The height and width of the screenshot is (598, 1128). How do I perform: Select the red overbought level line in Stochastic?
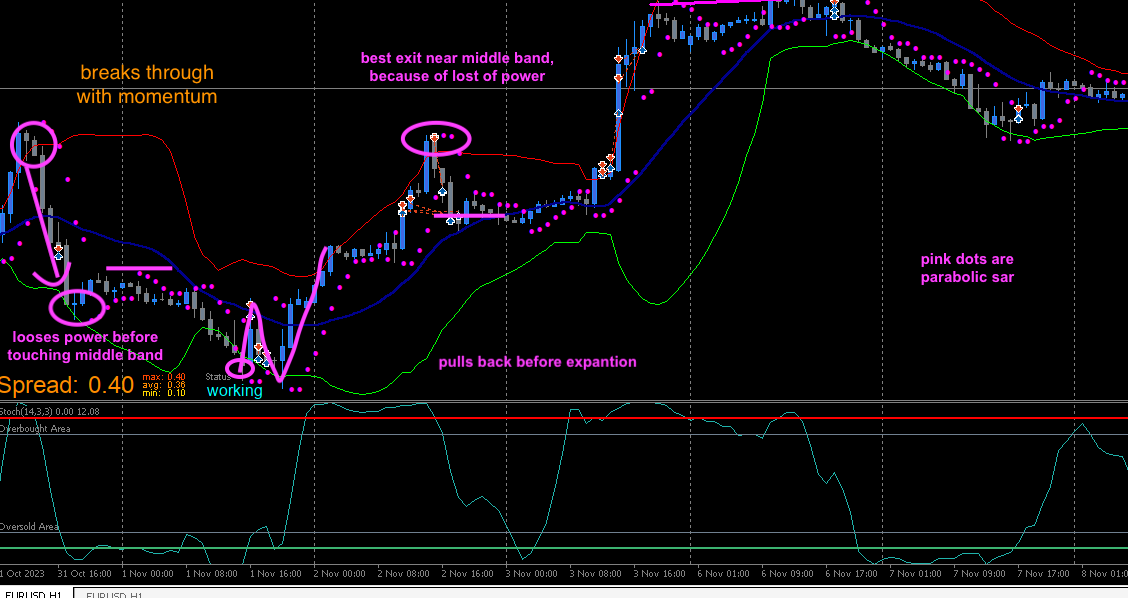[564, 417]
